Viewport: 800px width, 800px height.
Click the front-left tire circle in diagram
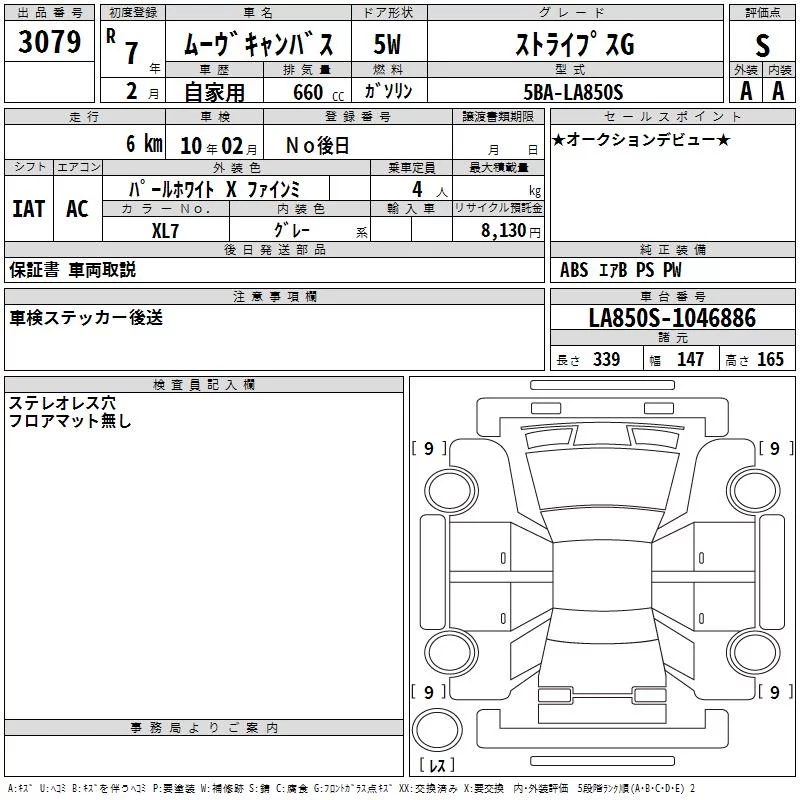[451, 491]
